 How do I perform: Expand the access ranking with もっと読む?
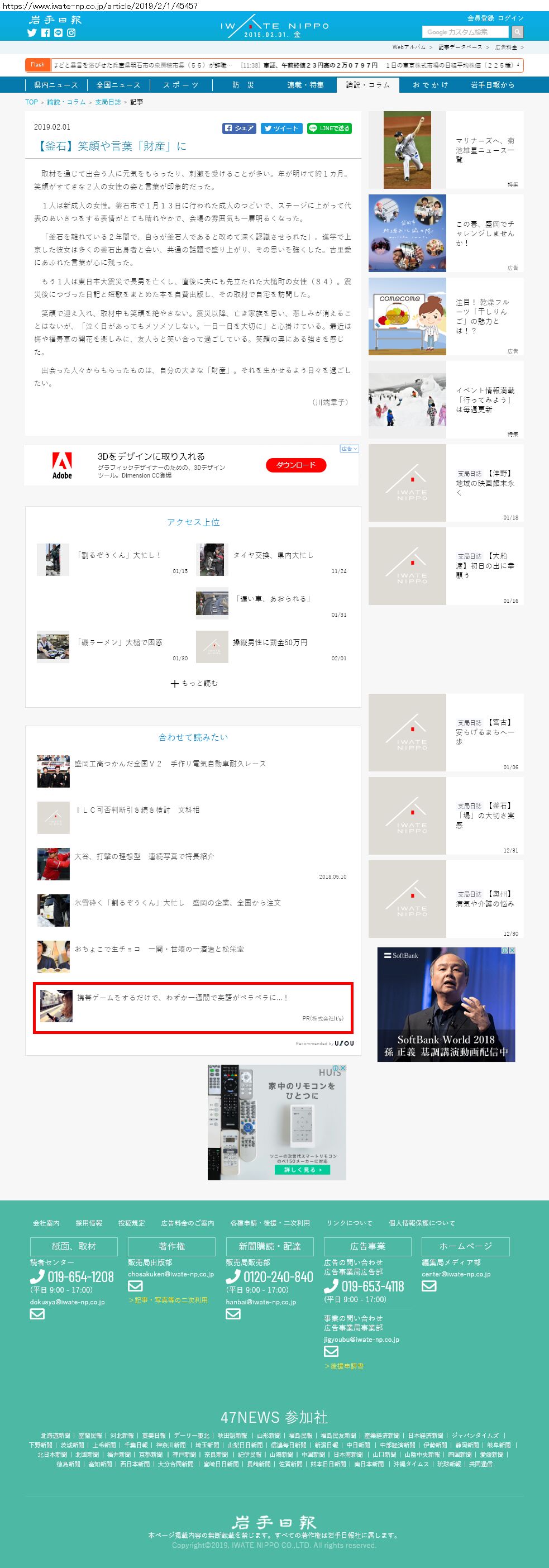click(x=194, y=683)
